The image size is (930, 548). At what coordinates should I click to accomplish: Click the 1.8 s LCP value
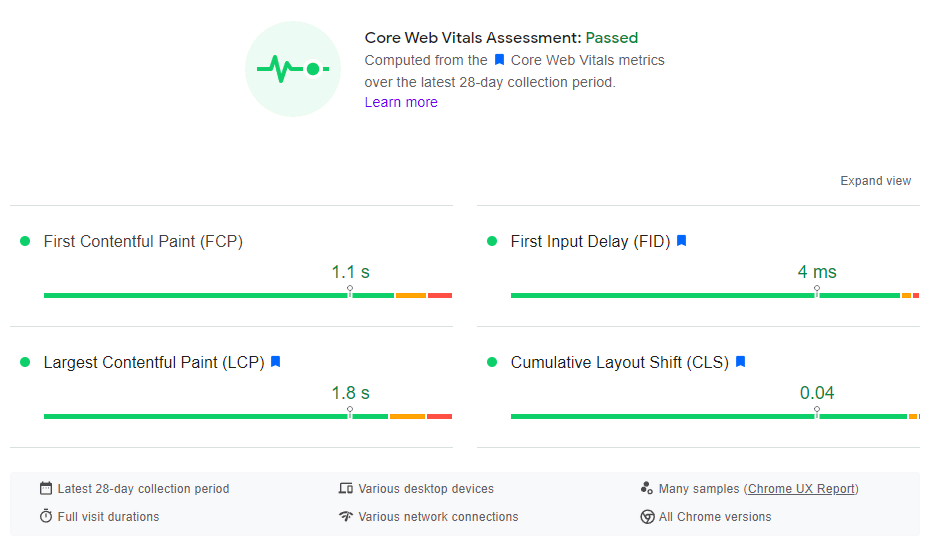coord(351,393)
